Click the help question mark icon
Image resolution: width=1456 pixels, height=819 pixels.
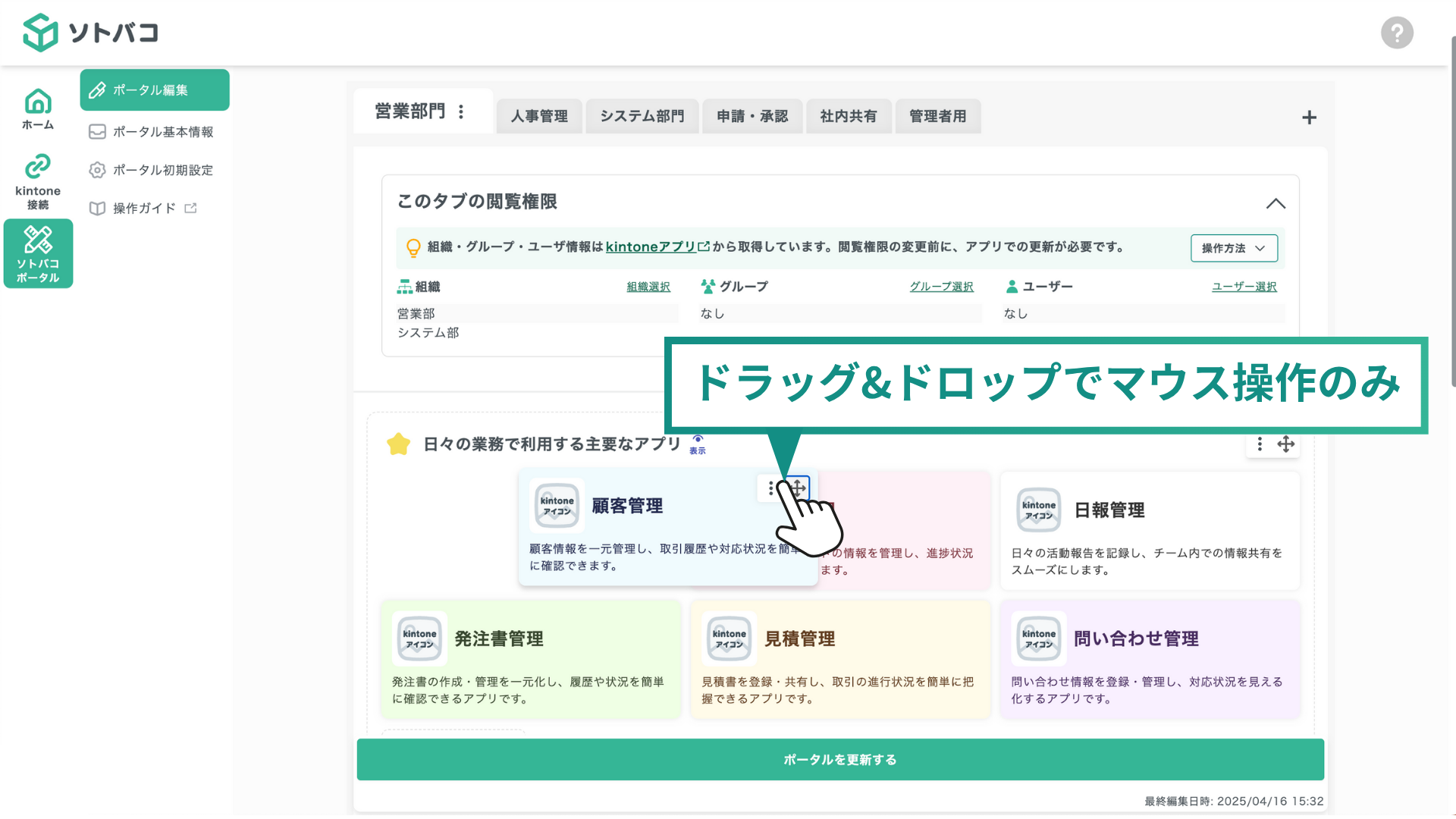coord(1396,33)
